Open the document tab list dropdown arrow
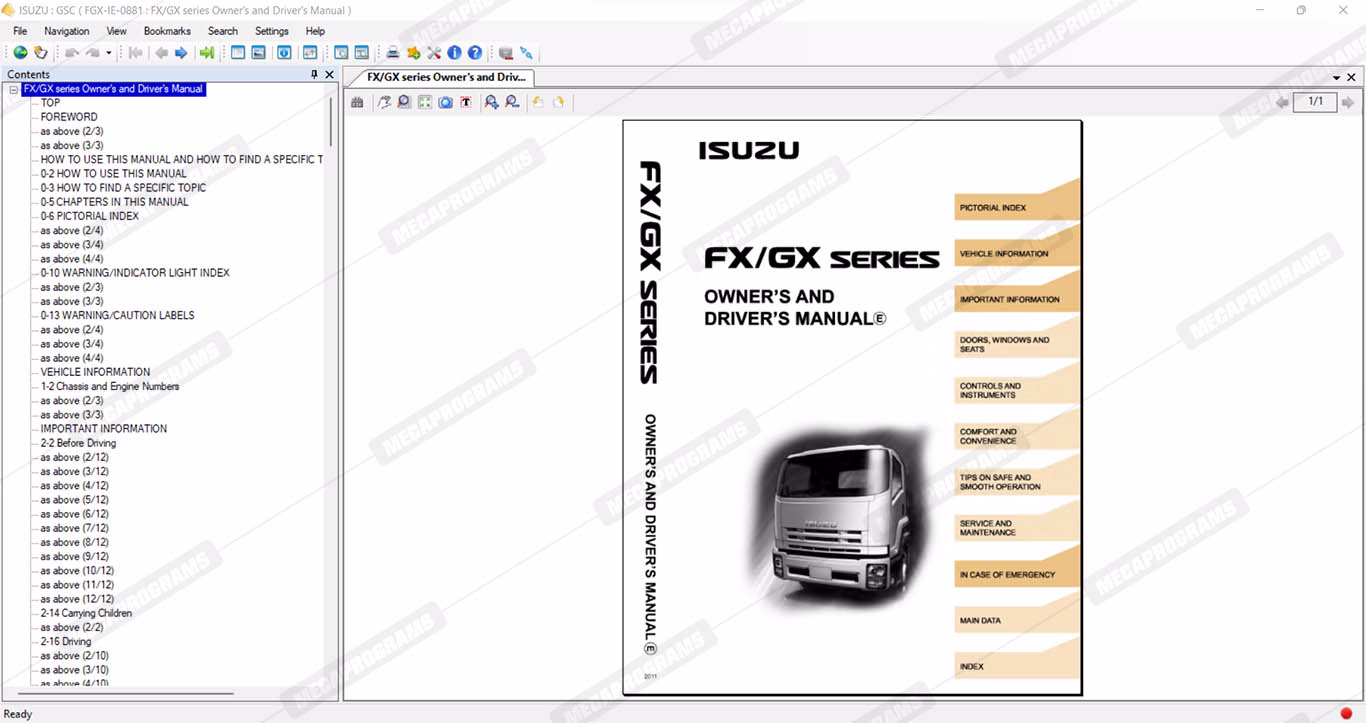 [x=1337, y=77]
